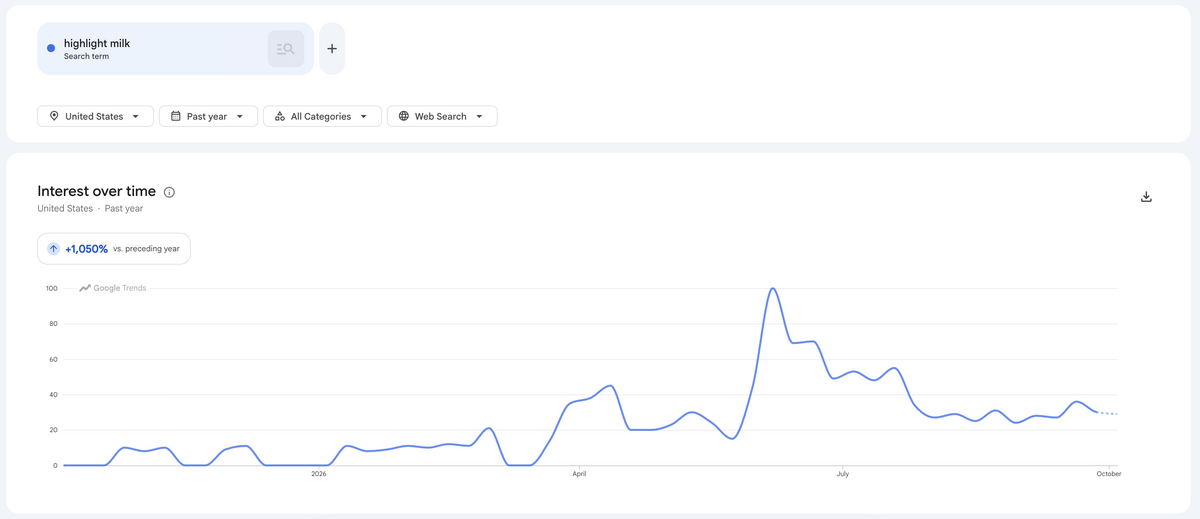
Task: Open the Web Search type dropdown
Action: click(x=442, y=116)
